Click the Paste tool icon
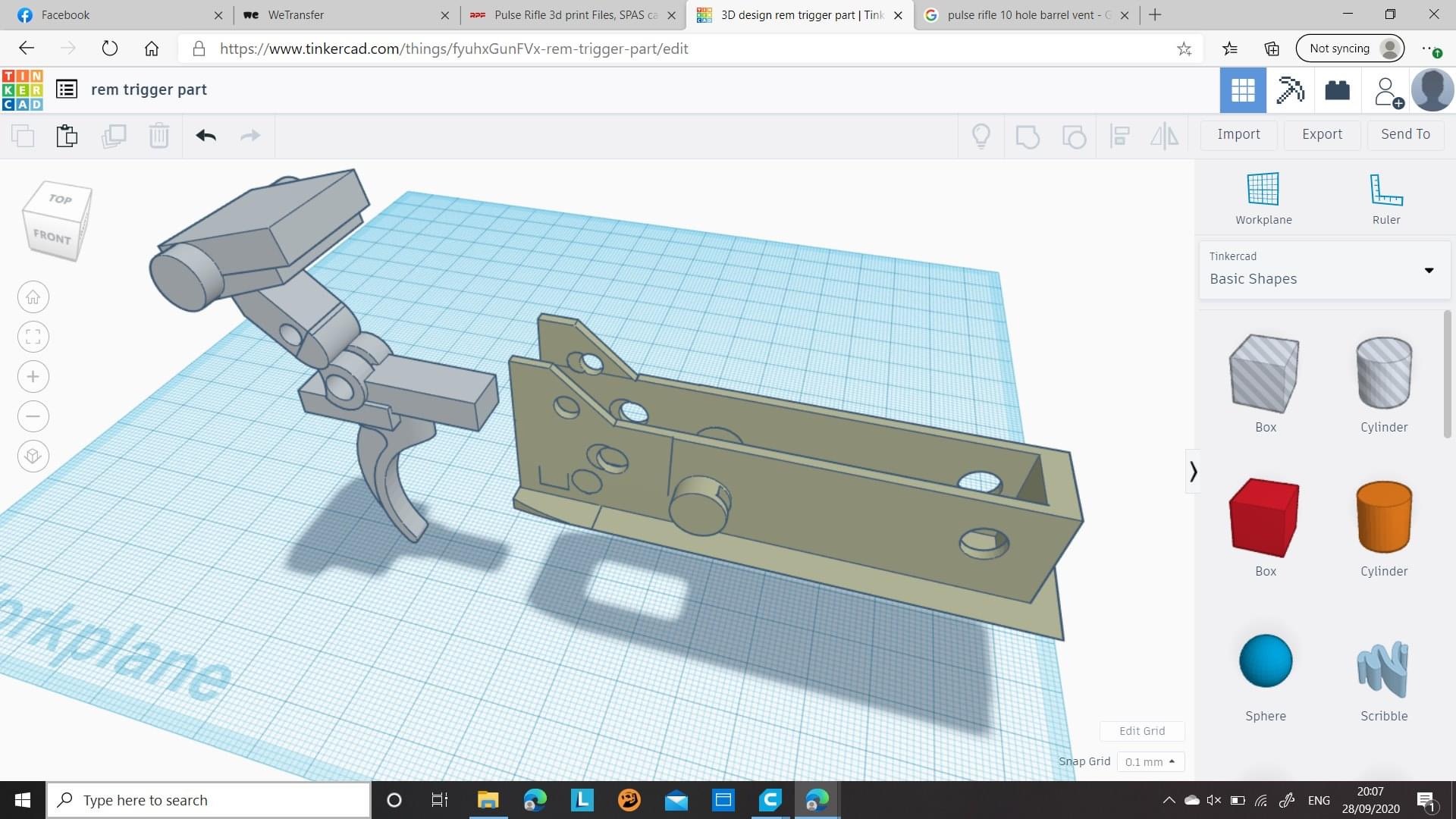1456x819 pixels. click(67, 136)
